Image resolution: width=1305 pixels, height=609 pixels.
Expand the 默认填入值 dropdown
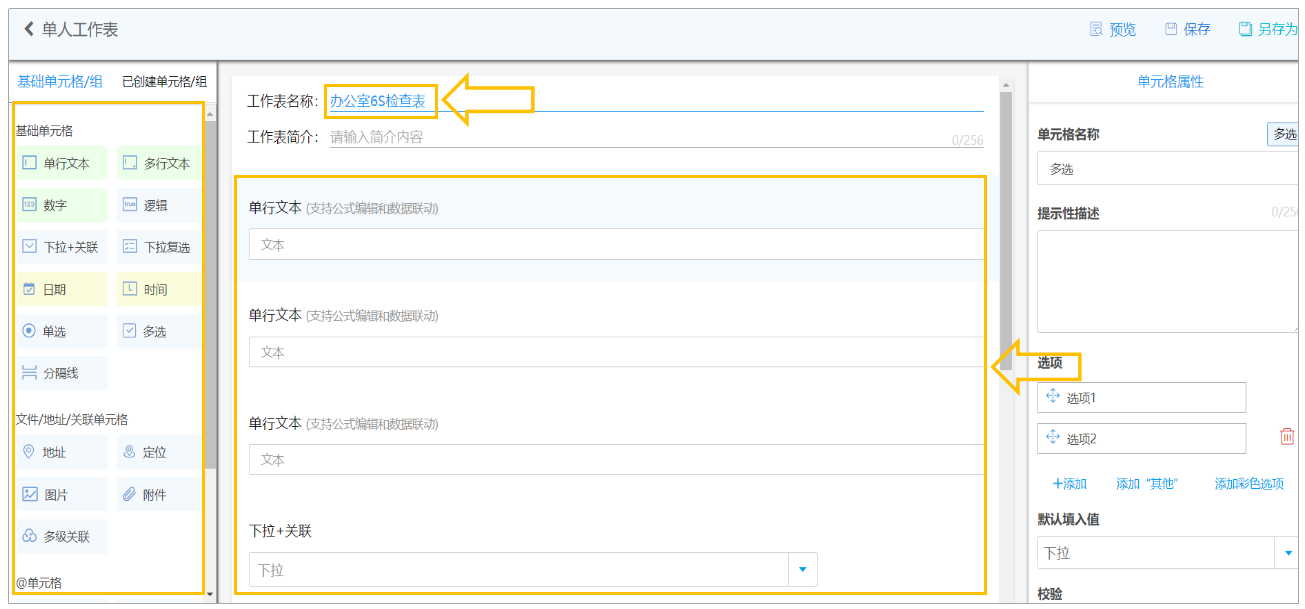1169,553
